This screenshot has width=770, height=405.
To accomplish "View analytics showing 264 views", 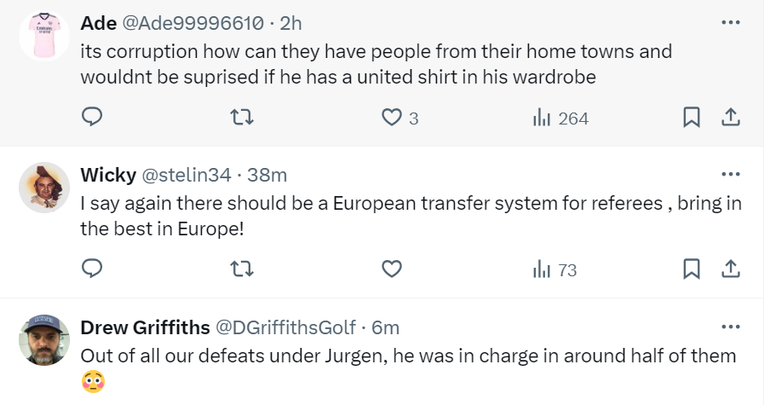I will point(560,118).
